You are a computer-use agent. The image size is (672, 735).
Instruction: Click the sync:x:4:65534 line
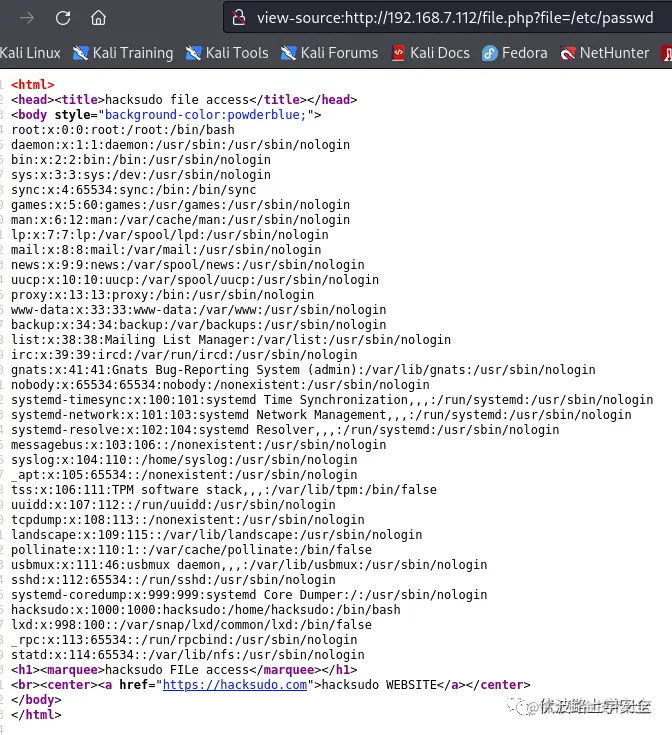pyautogui.click(x=134, y=190)
